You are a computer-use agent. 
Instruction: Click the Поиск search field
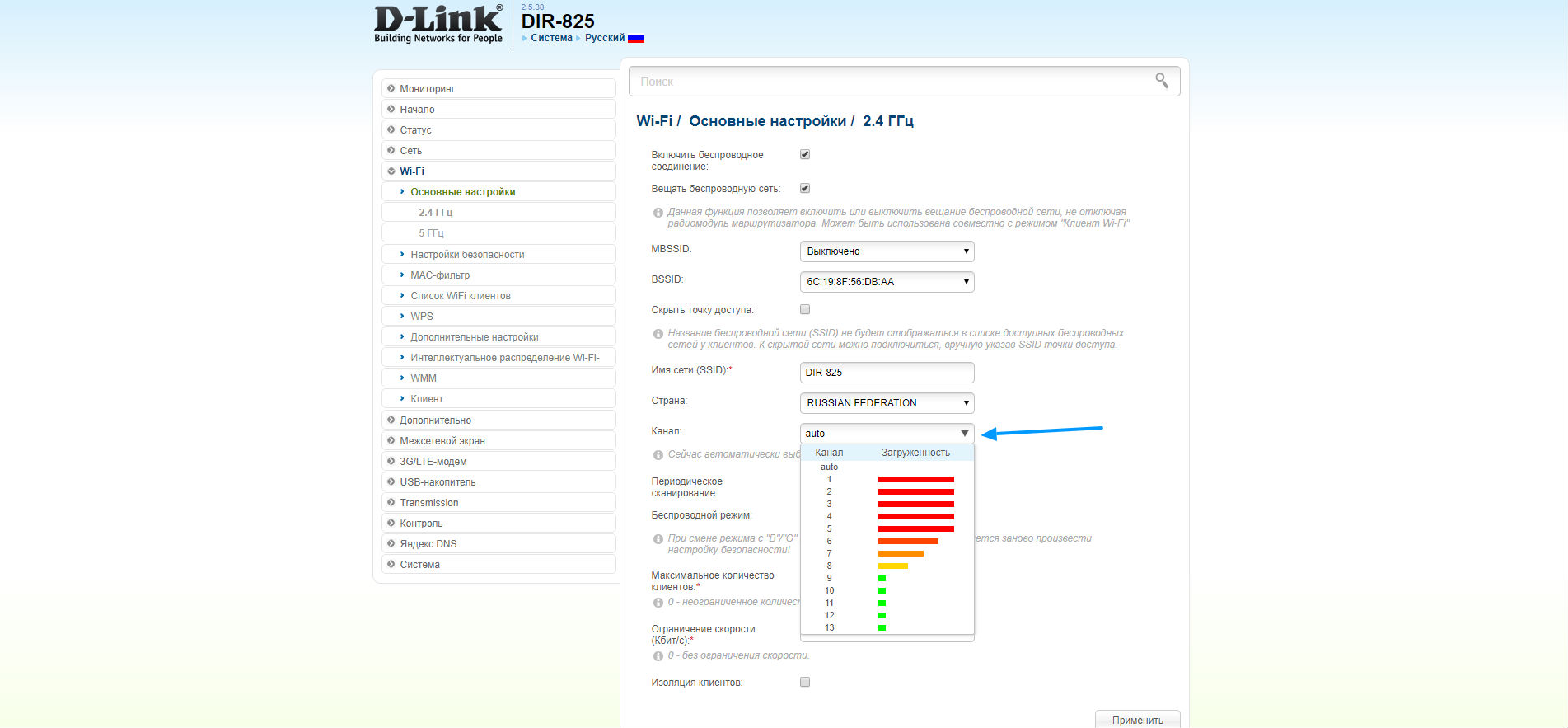click(904, 82)
